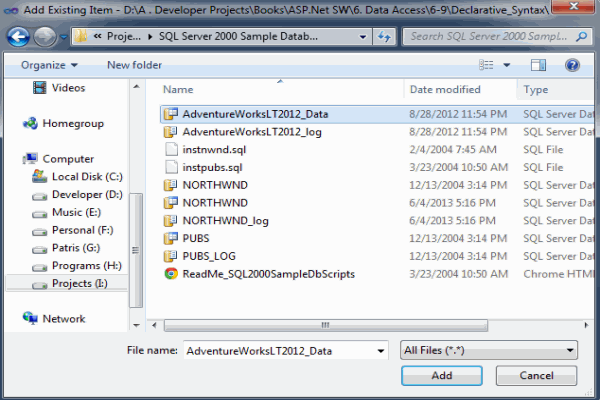Viewport: 600px width, 400px height.
Task: Click file list scroll right arrow
Action: 586,326
